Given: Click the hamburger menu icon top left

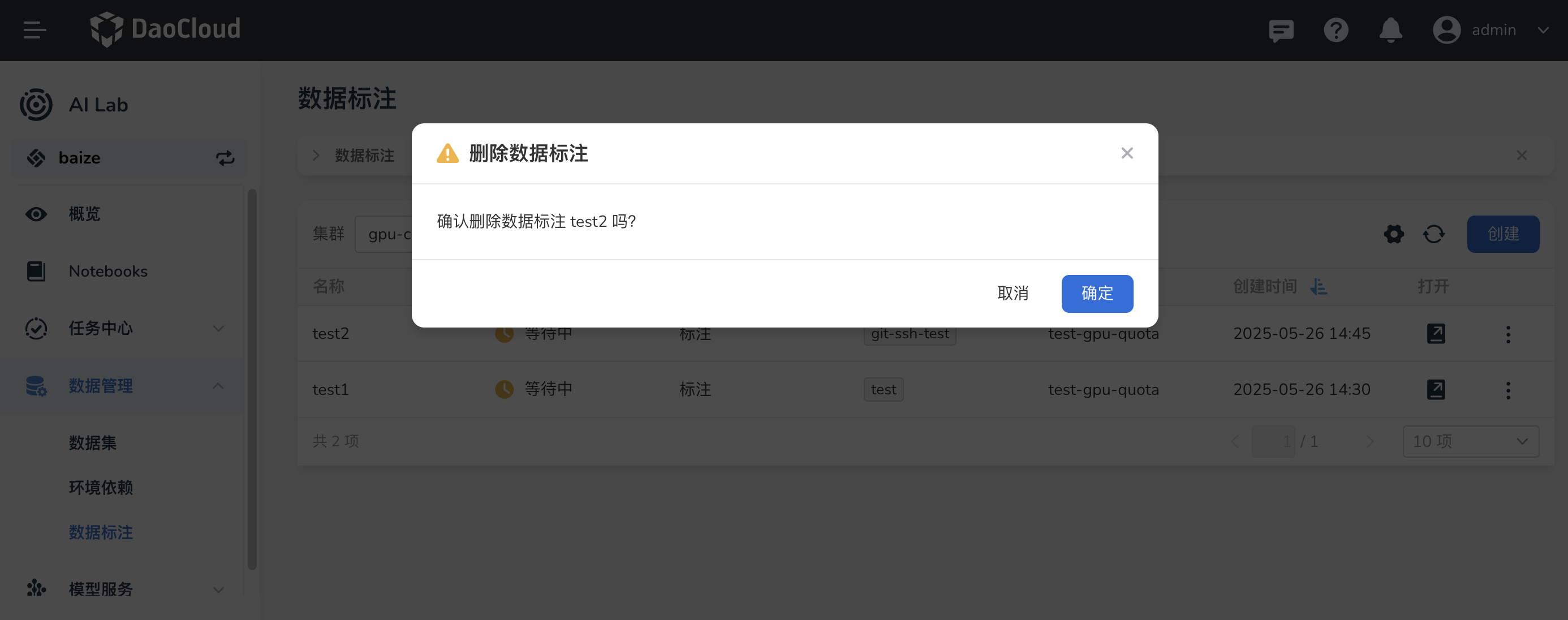Looking at the screenshot, I should [34, 30].
